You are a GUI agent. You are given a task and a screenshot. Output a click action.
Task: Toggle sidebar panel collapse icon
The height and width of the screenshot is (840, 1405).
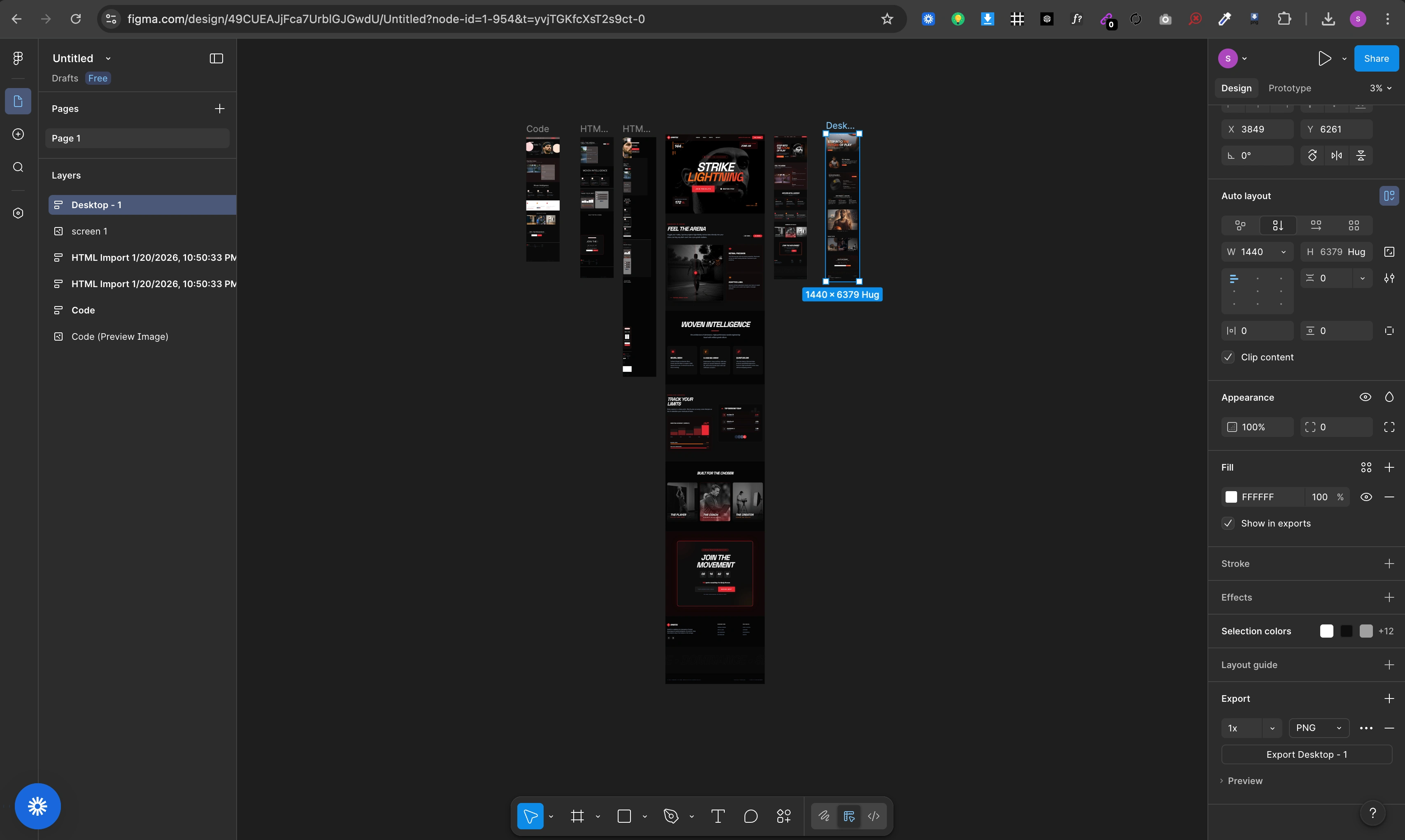(x=216, y=58)
